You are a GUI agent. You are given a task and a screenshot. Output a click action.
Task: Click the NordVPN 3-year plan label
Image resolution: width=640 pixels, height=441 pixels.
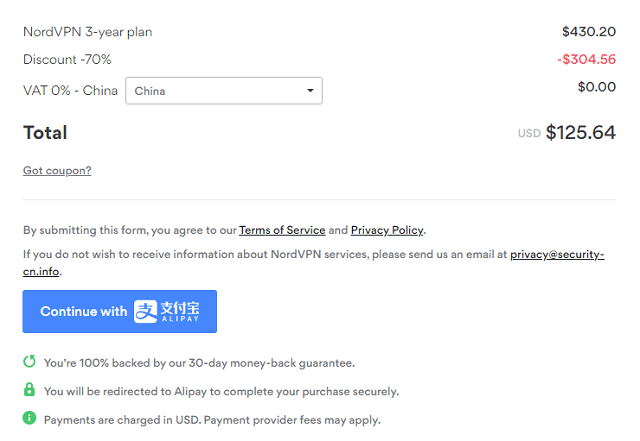pos(88,32)
